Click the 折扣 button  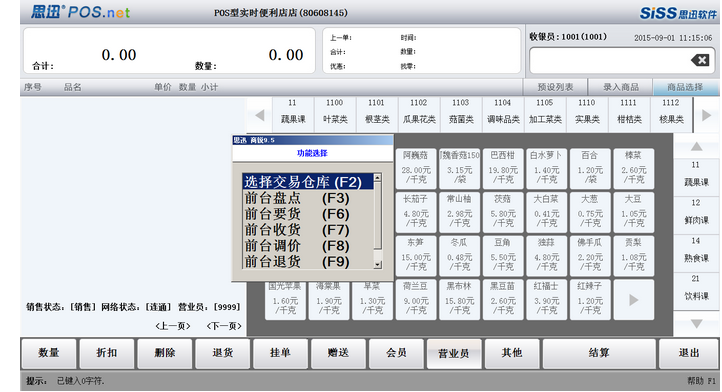(x=107, y=353)
